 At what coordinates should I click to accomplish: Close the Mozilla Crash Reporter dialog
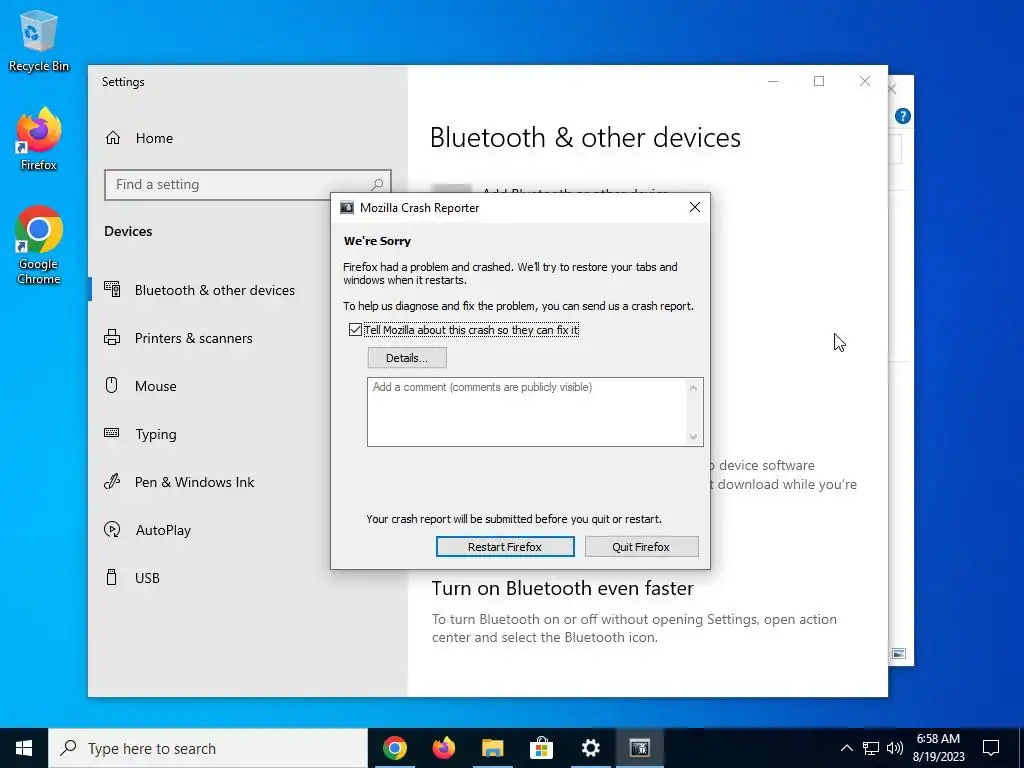tap(695, 207)
